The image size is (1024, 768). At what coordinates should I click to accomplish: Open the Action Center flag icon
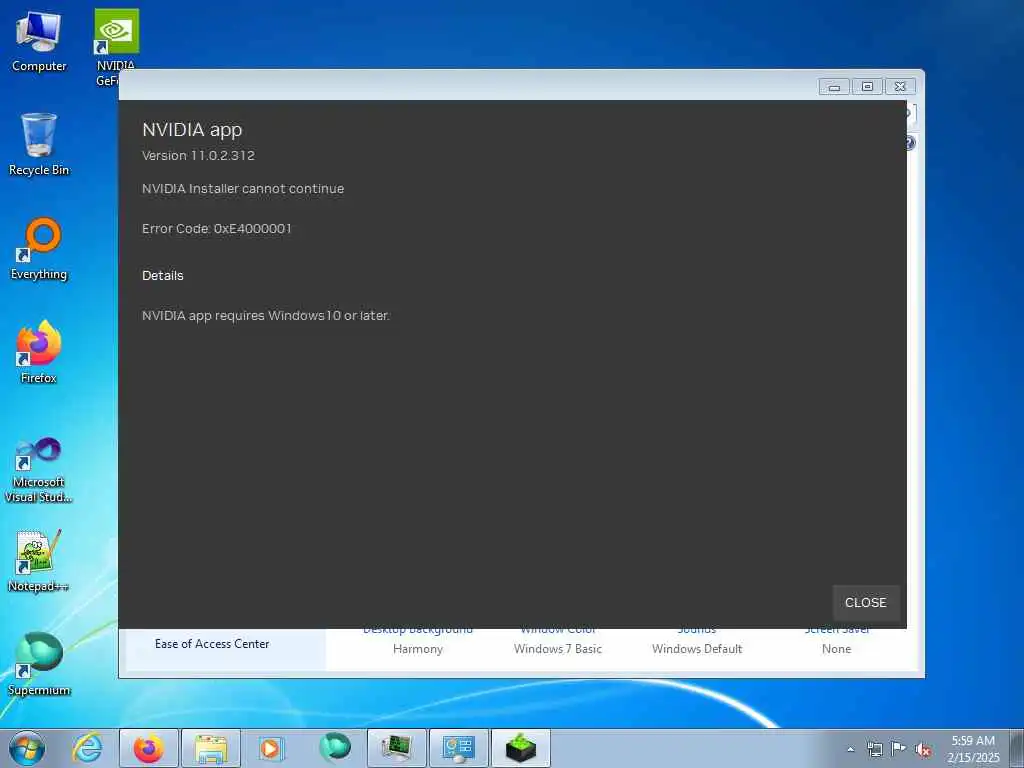(x=899, y=749)
